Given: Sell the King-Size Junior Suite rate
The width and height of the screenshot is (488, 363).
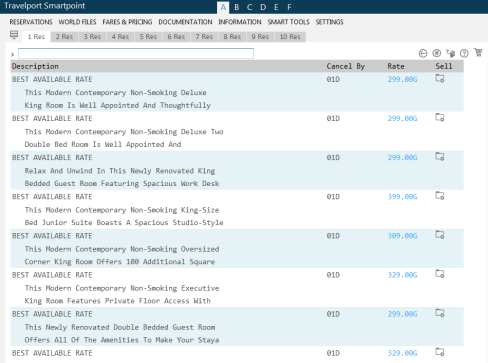Looking at the screenshot, I should (x=440, y=196).
